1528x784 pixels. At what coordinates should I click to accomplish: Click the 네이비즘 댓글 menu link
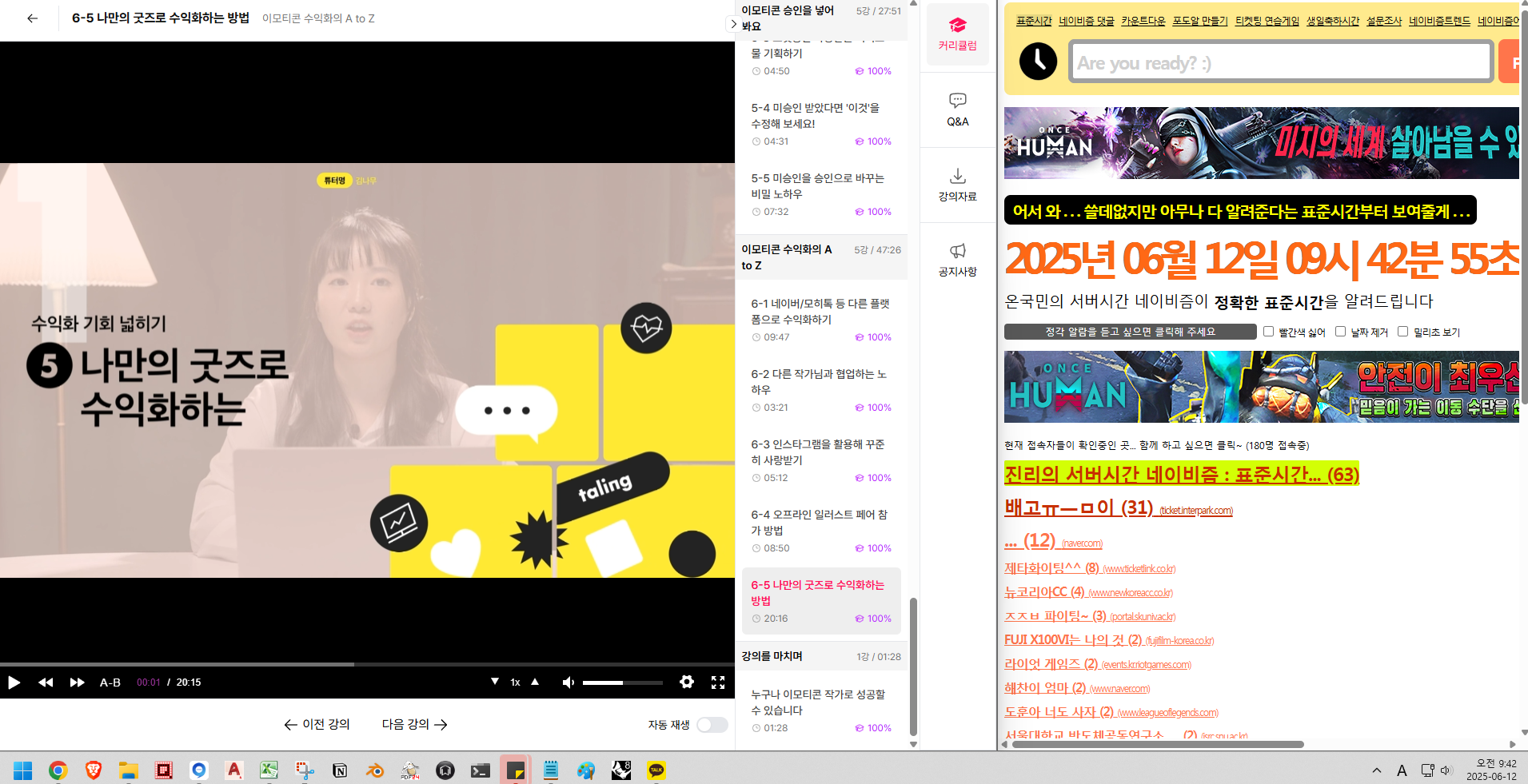click(x=1087, y=21)
